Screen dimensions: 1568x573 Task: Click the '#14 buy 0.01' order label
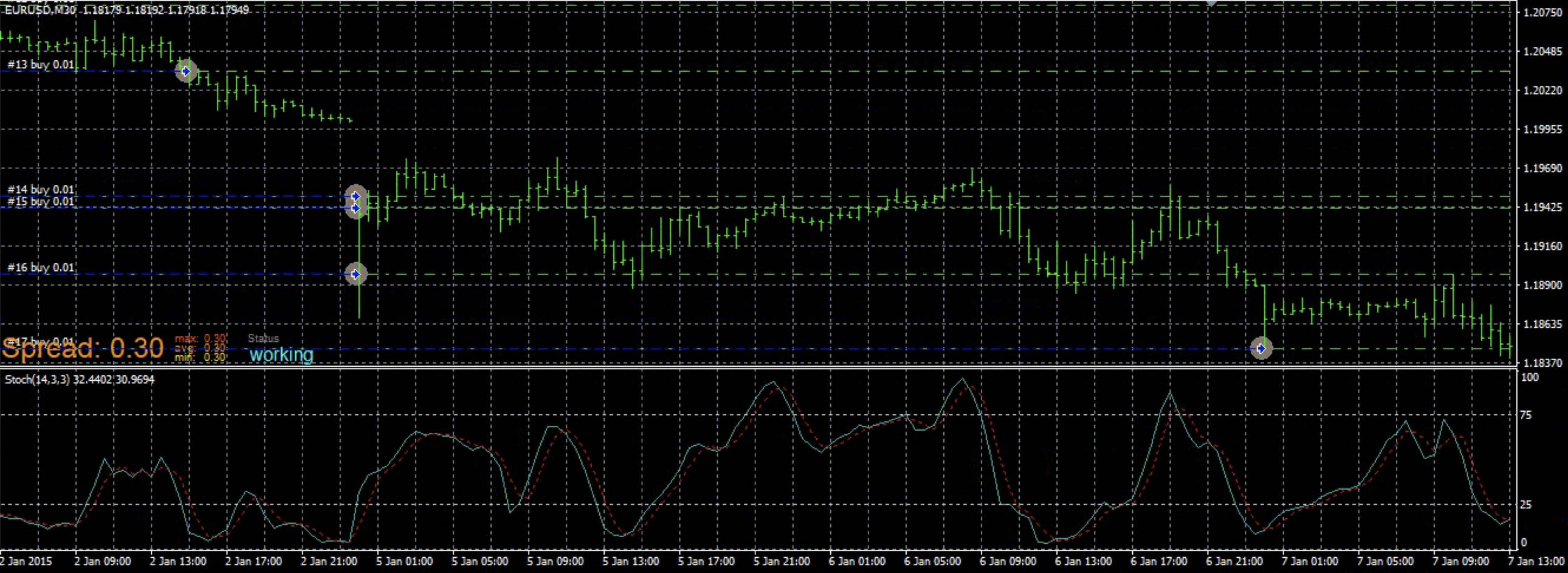pyautogui.click(x=41, y=190)
